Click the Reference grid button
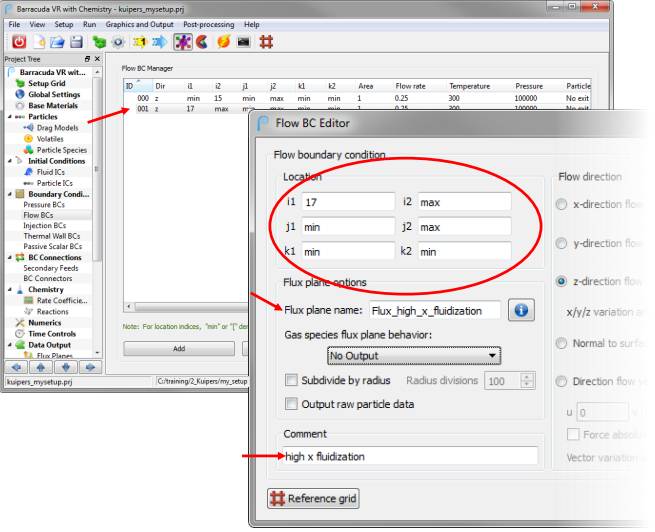 [x=313, y=498]
